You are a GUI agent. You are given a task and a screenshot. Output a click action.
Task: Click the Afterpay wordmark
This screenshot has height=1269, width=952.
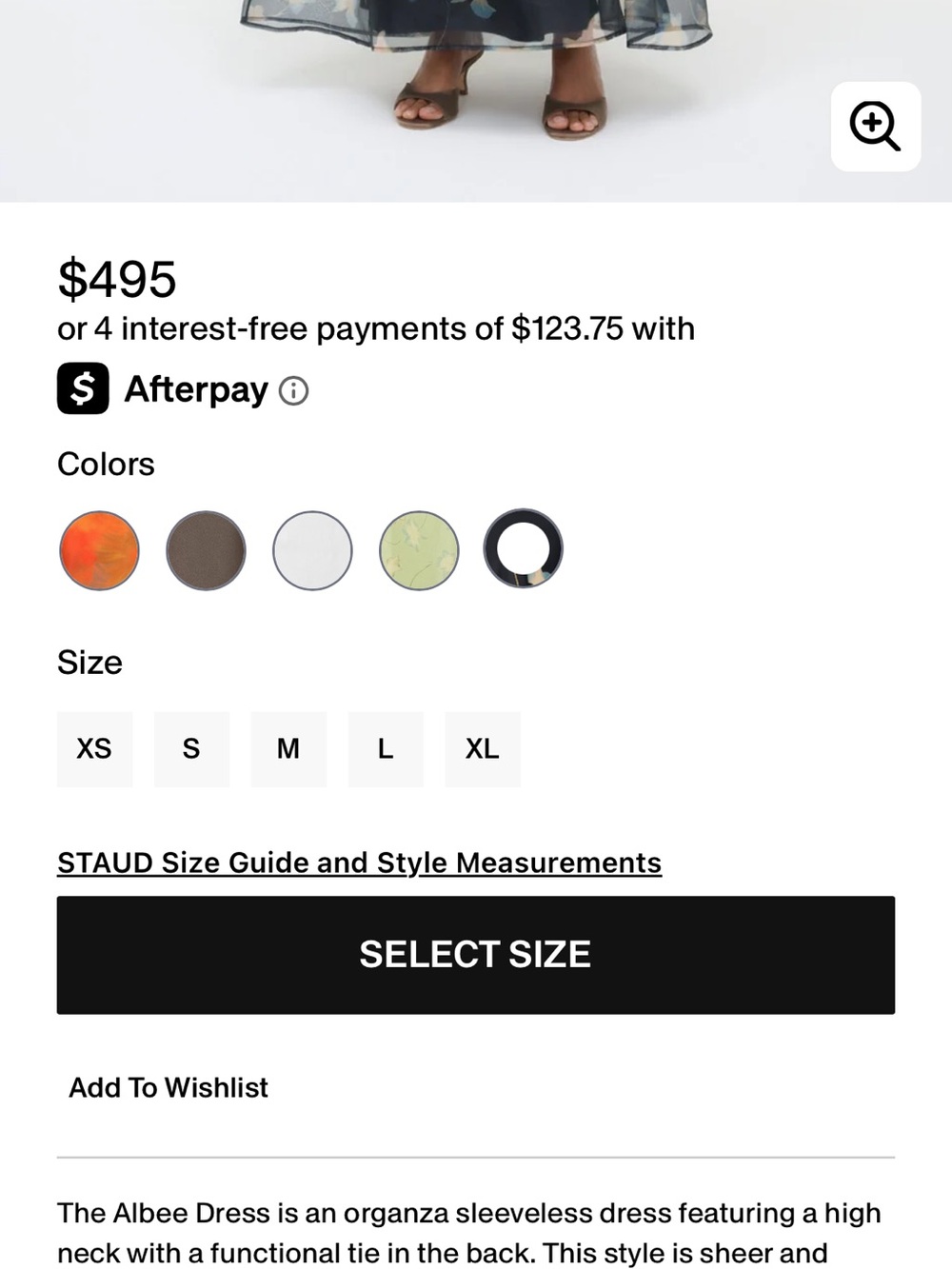[196, 389]
